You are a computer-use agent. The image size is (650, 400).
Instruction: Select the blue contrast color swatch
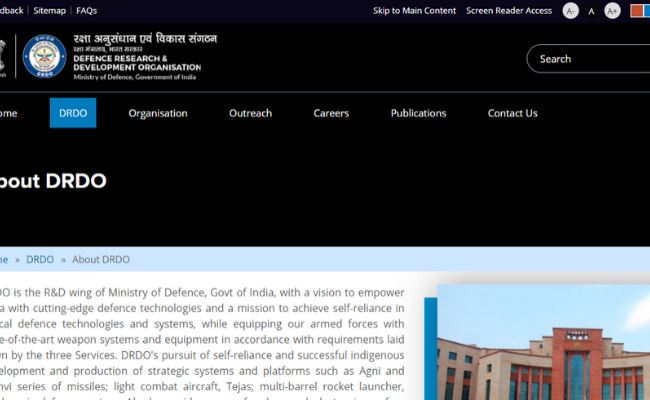click(x=647, y=11)
